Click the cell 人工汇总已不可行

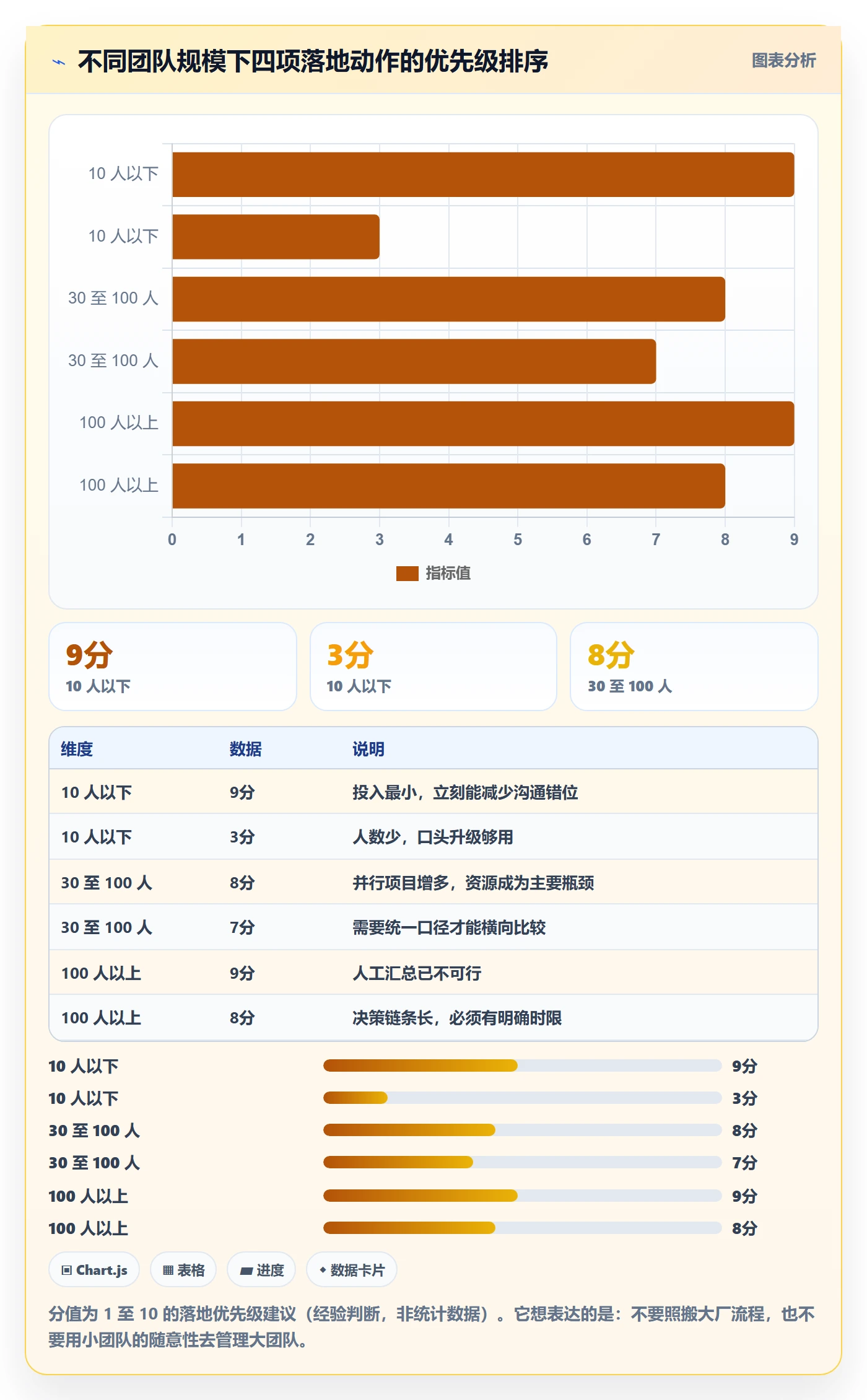[417, 973]
